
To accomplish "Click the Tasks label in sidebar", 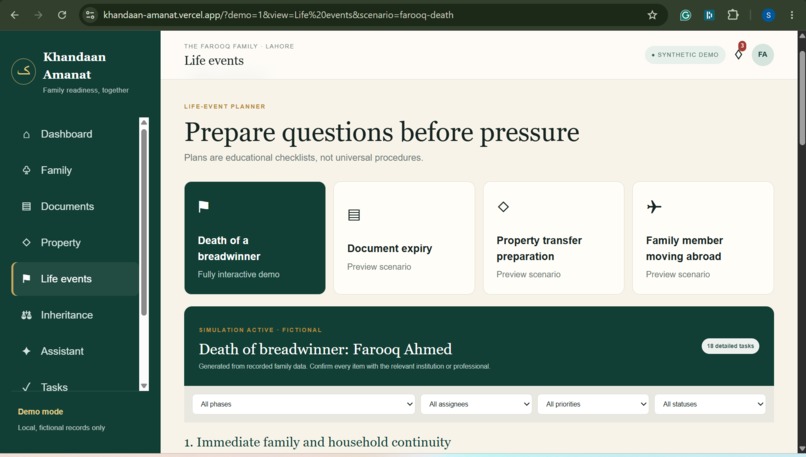I will 54,387.
